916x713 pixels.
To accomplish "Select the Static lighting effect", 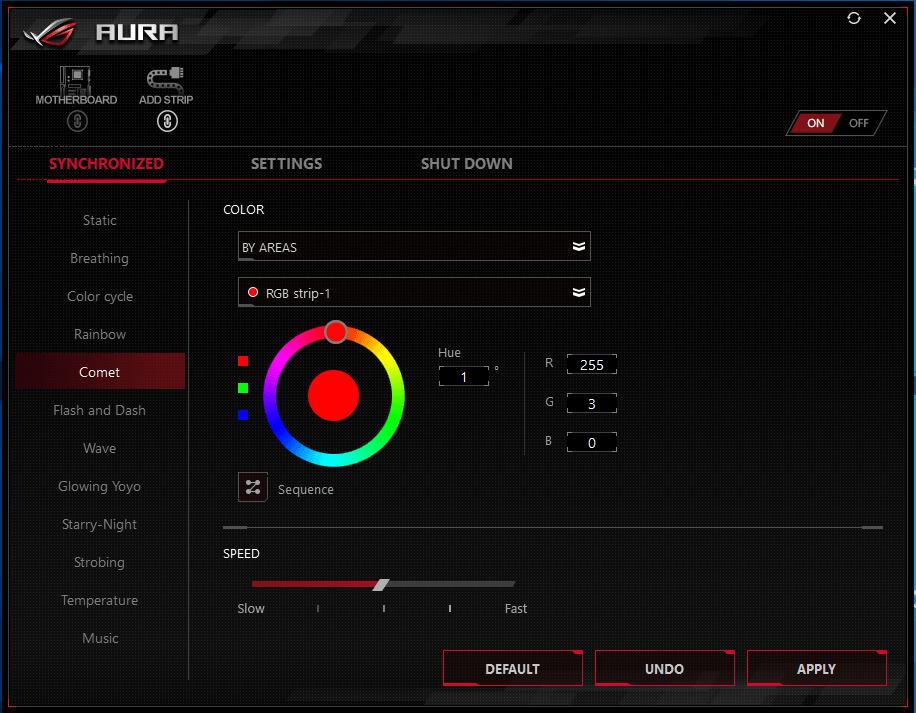I will coord(100,220).
